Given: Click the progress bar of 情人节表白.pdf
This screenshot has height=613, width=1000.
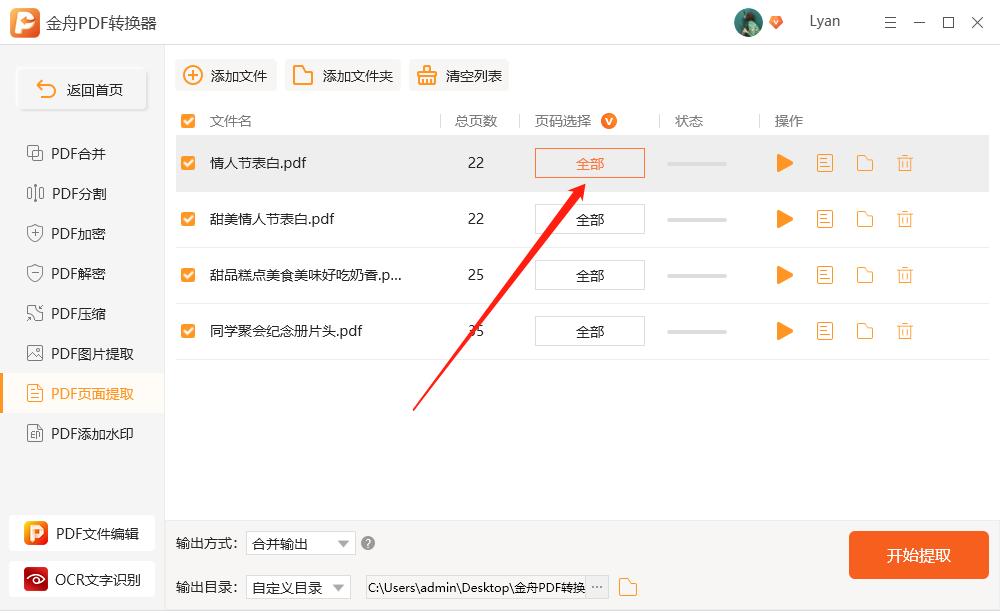Looking at the screenshot, I should pos(696,163).
